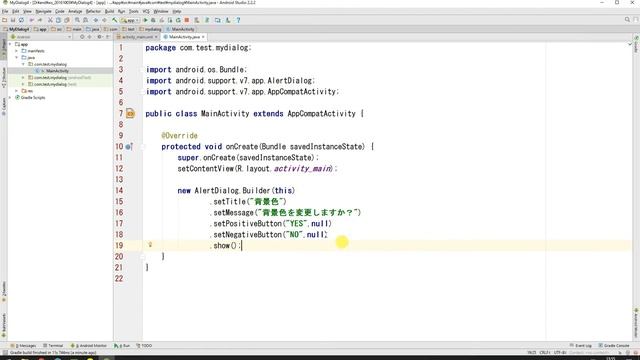The width and height of the screenshot is (640, 360).
Task: Click the red Stop icon
Action: pyautogui.click(x=187, y=20)
